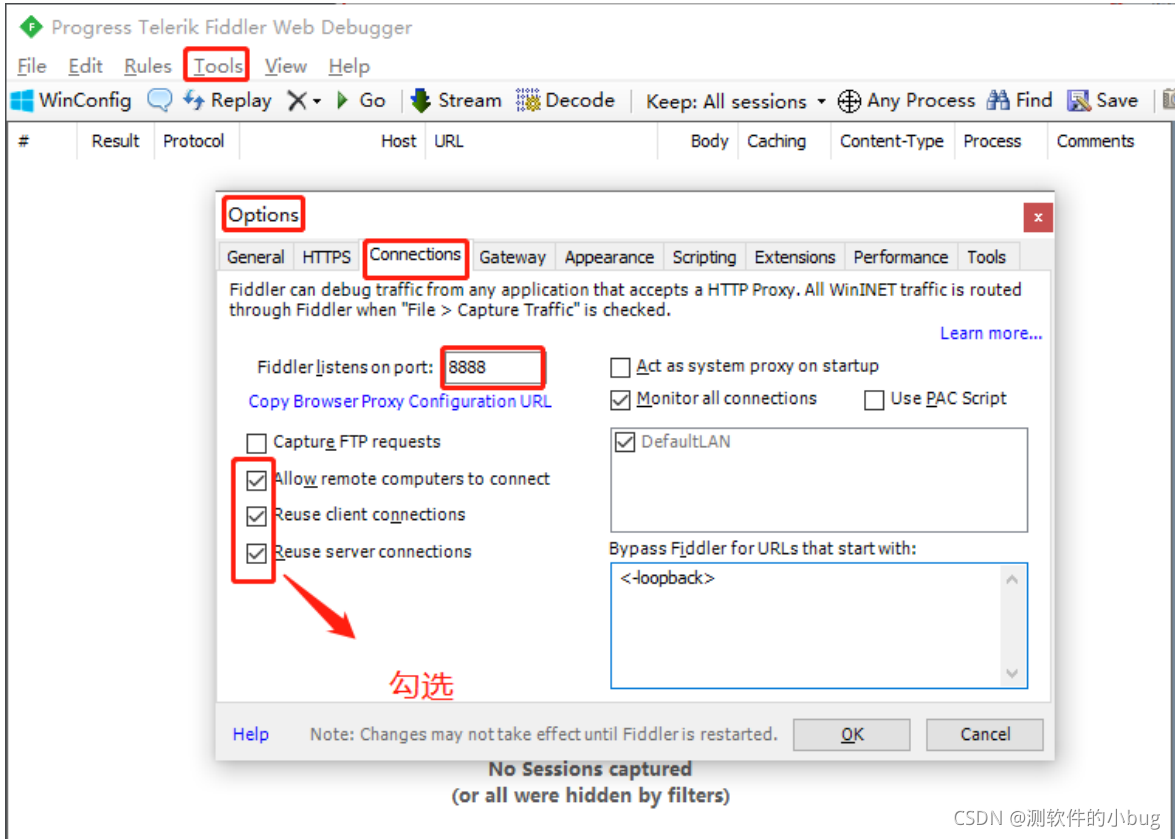Confirm settings with the OK button
1175x839 pixels.
(852, 734)
